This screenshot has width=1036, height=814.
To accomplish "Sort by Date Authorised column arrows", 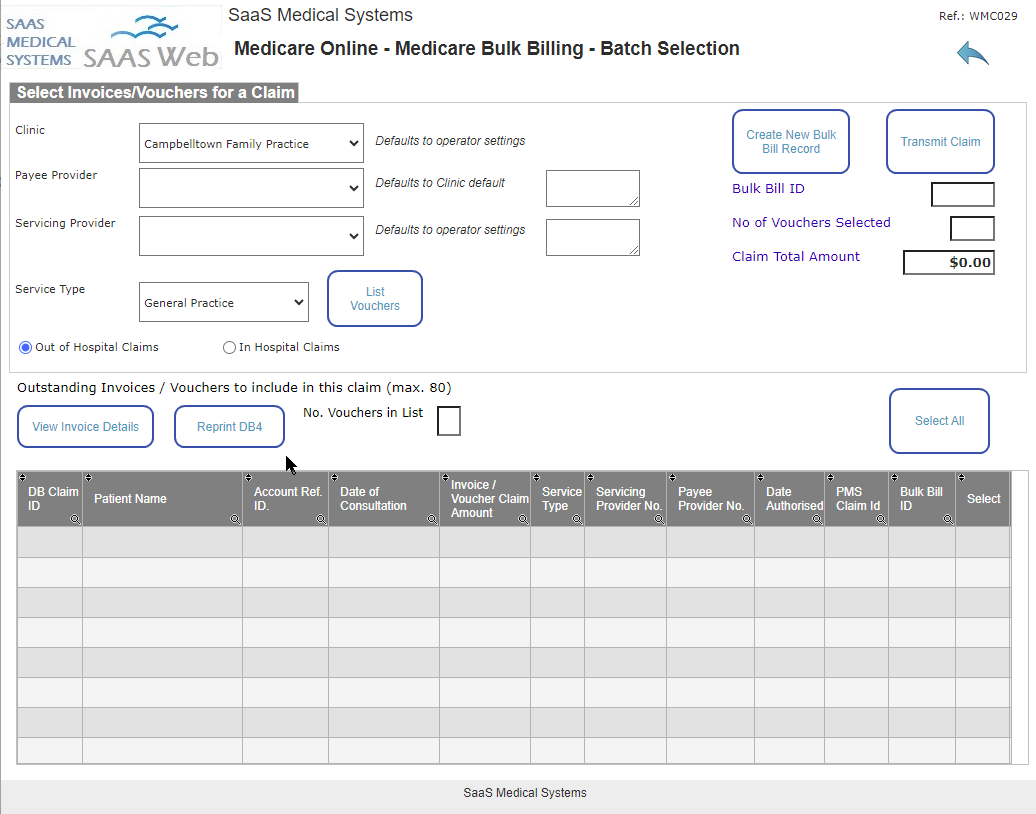I will [x=760, y=477].
